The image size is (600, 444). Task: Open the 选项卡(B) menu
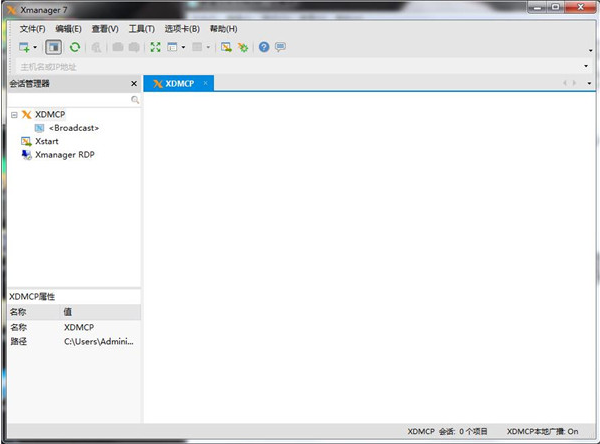coord(182,29)
